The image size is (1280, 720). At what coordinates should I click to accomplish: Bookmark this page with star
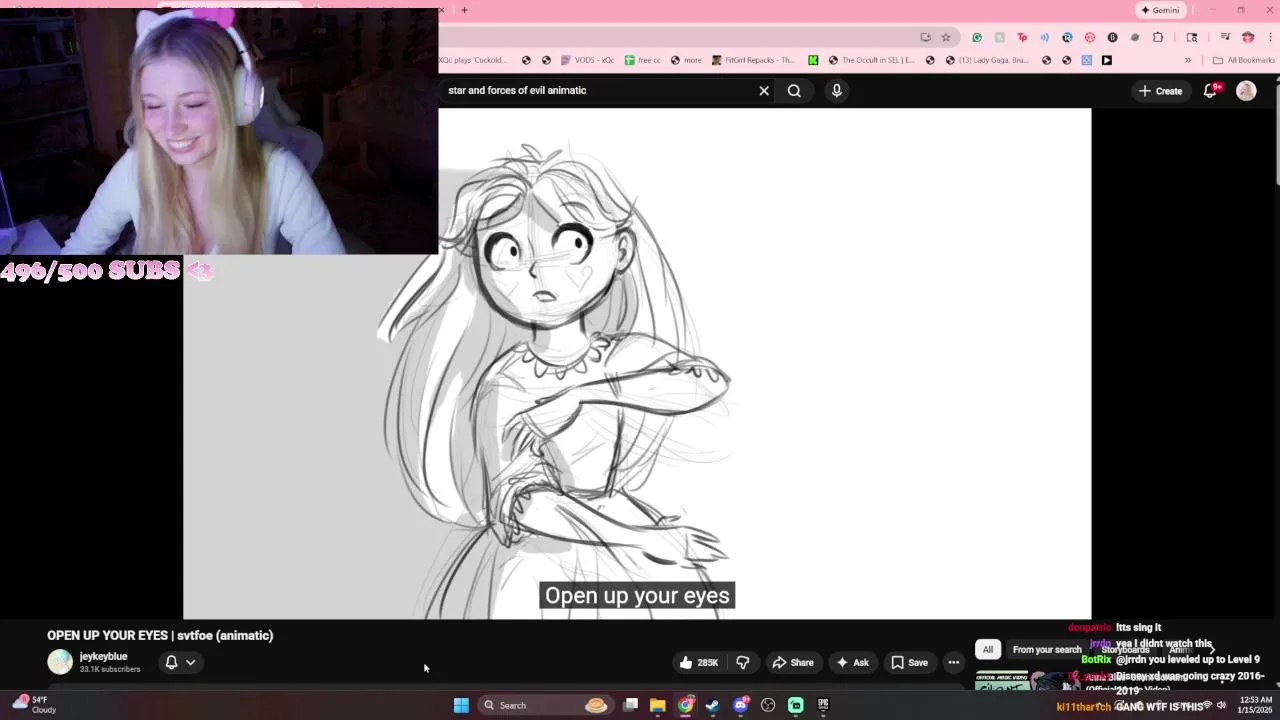coord(946,37)
